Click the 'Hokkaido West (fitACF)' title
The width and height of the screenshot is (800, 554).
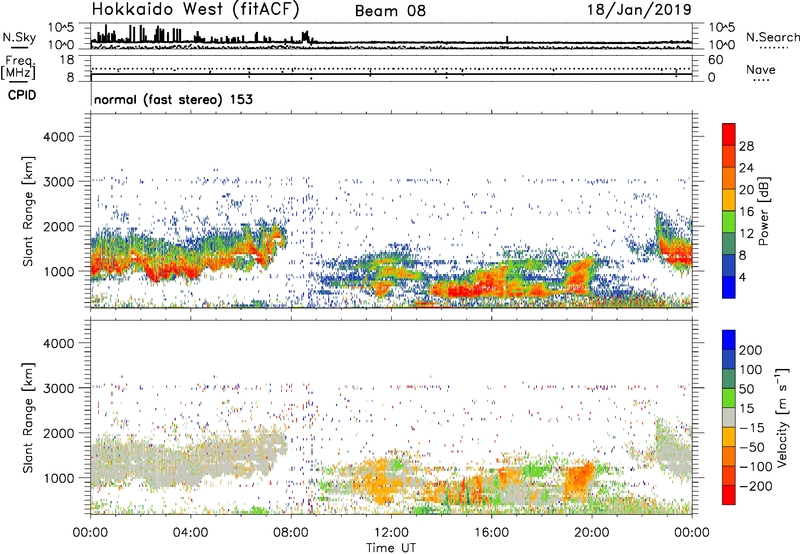[195, 9]
